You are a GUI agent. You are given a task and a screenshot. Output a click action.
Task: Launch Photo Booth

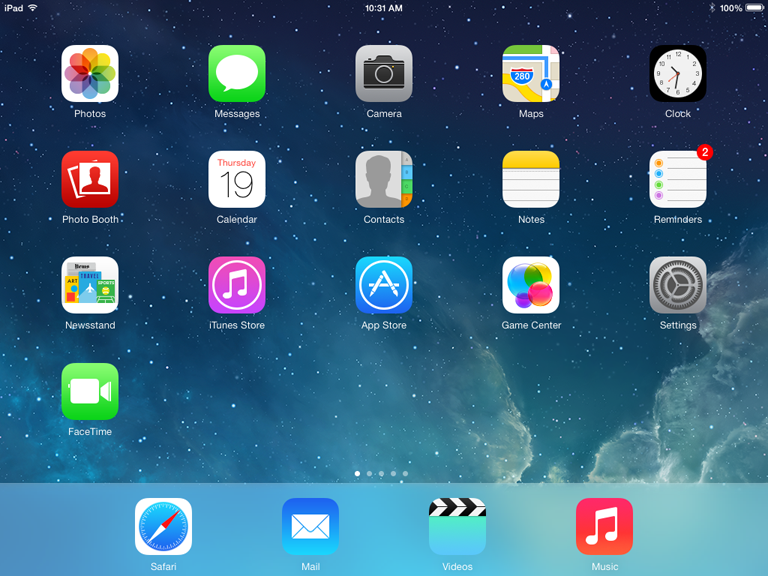tap(90, 179)
